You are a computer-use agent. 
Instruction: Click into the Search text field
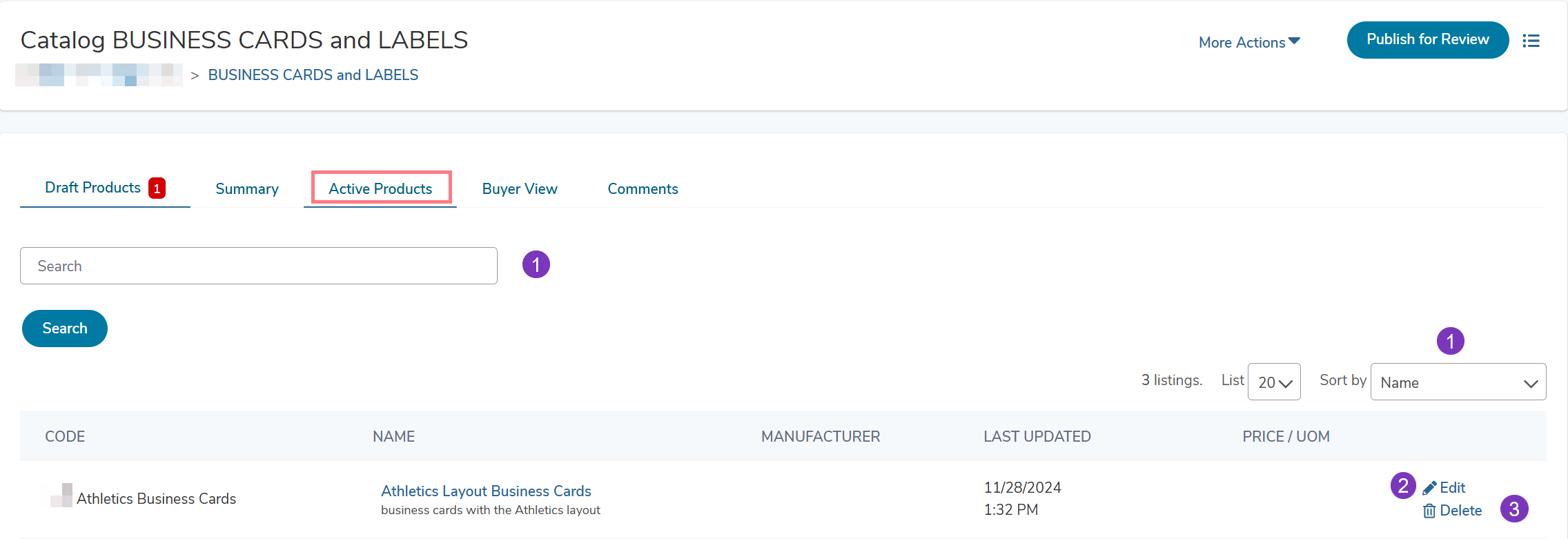point(258,266)
